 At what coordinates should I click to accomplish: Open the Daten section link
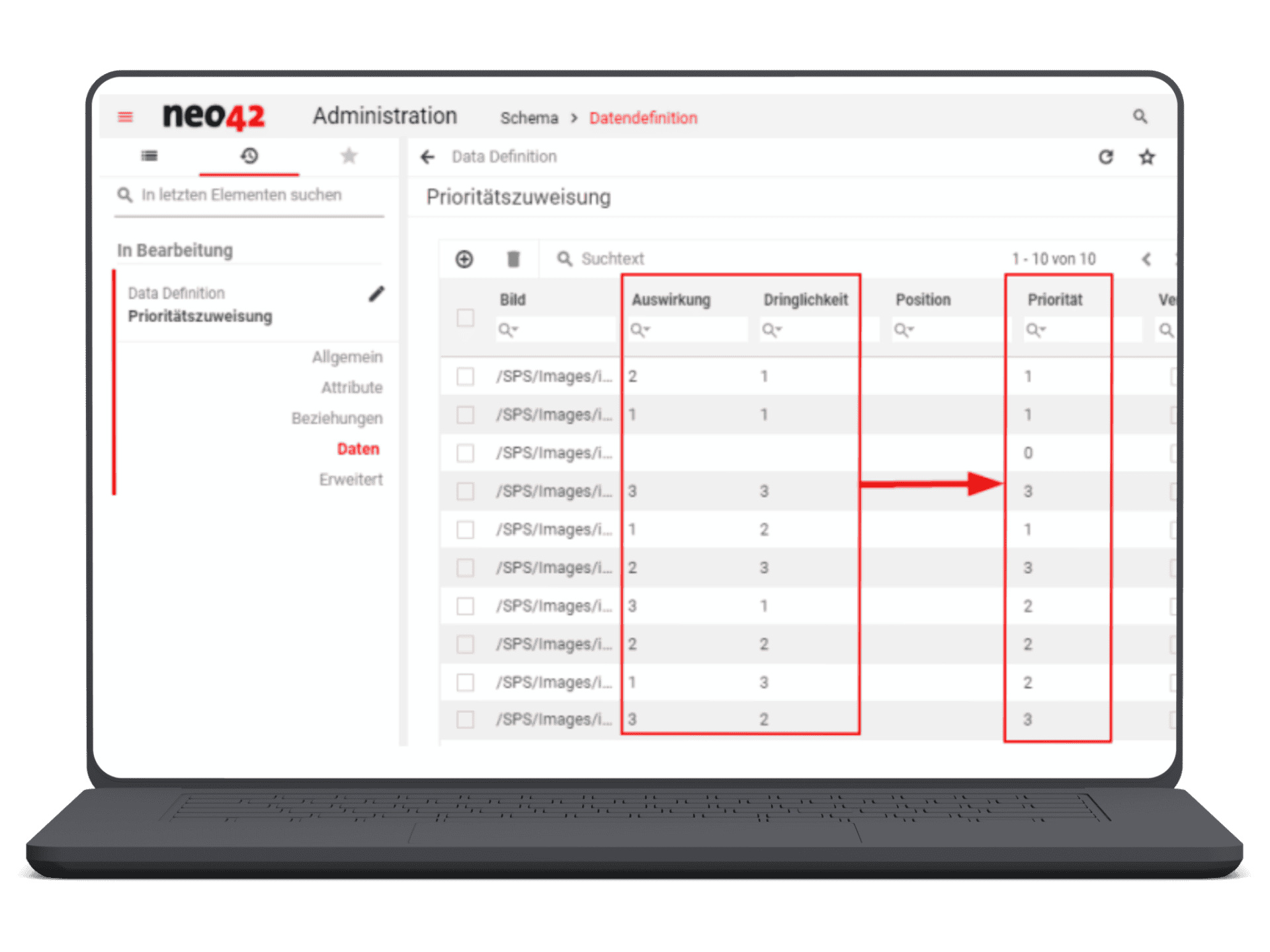pos(358,448)
